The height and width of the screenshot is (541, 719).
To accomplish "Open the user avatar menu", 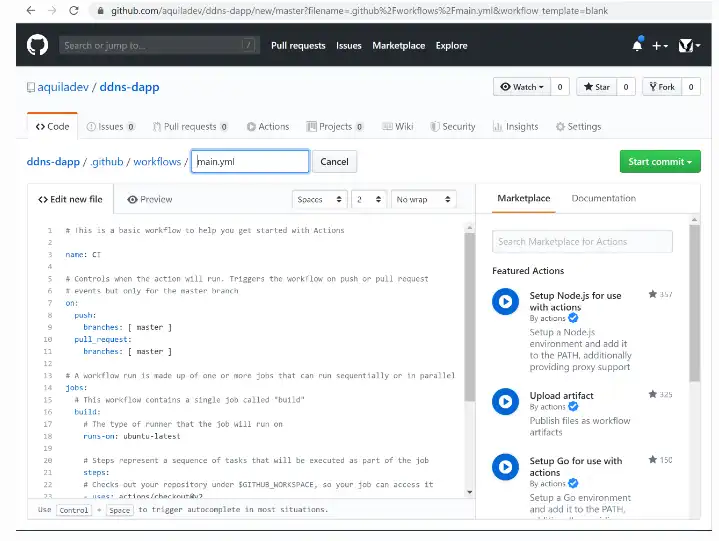I will [689, 45].
